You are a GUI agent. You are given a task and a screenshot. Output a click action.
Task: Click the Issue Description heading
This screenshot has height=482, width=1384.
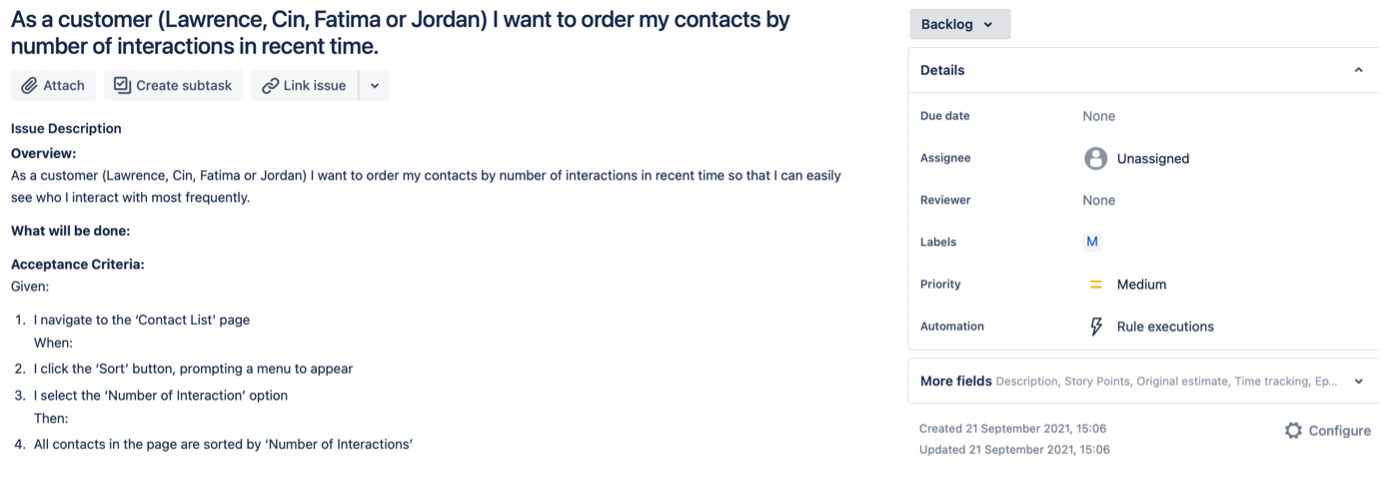66,129
